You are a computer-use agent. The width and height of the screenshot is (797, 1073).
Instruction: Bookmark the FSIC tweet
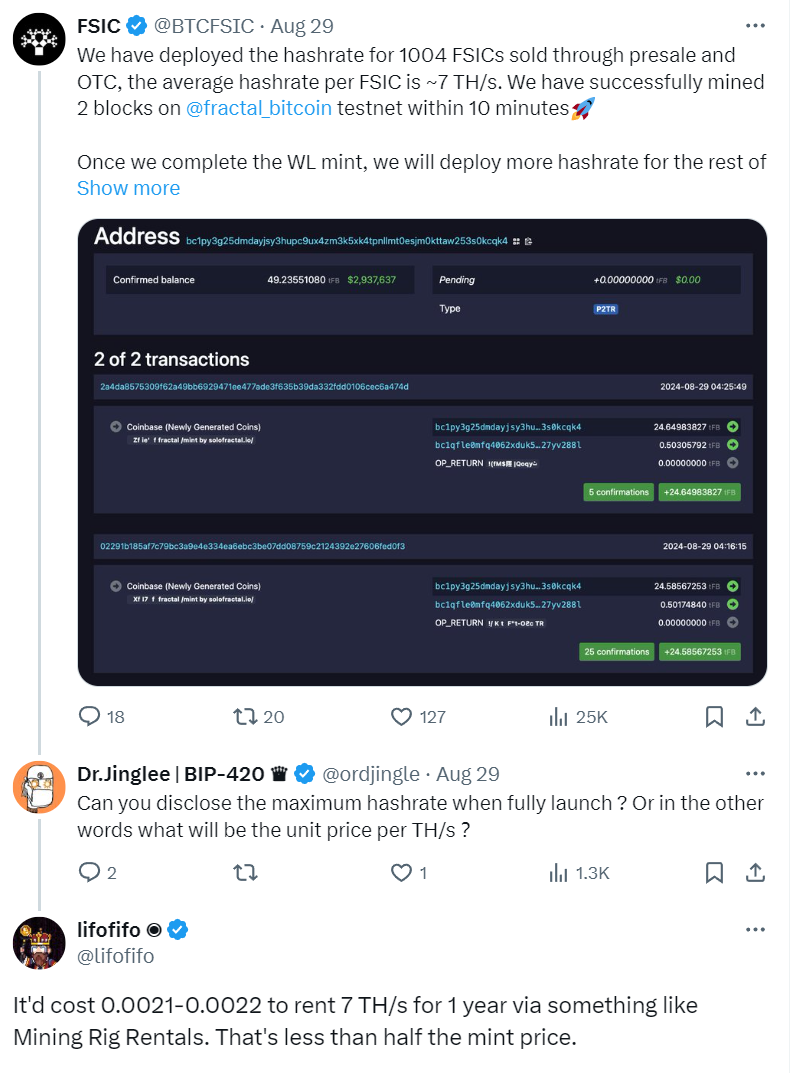click(x=714, y=716)
